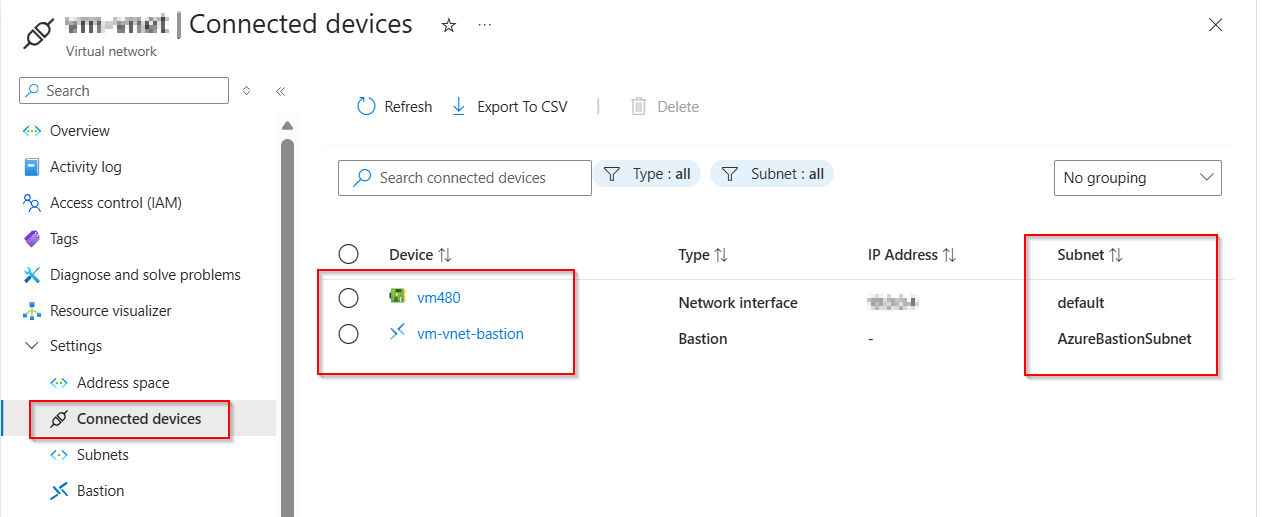
Task: Open the Subnet : all filter
Action: (x=772, y=174)
